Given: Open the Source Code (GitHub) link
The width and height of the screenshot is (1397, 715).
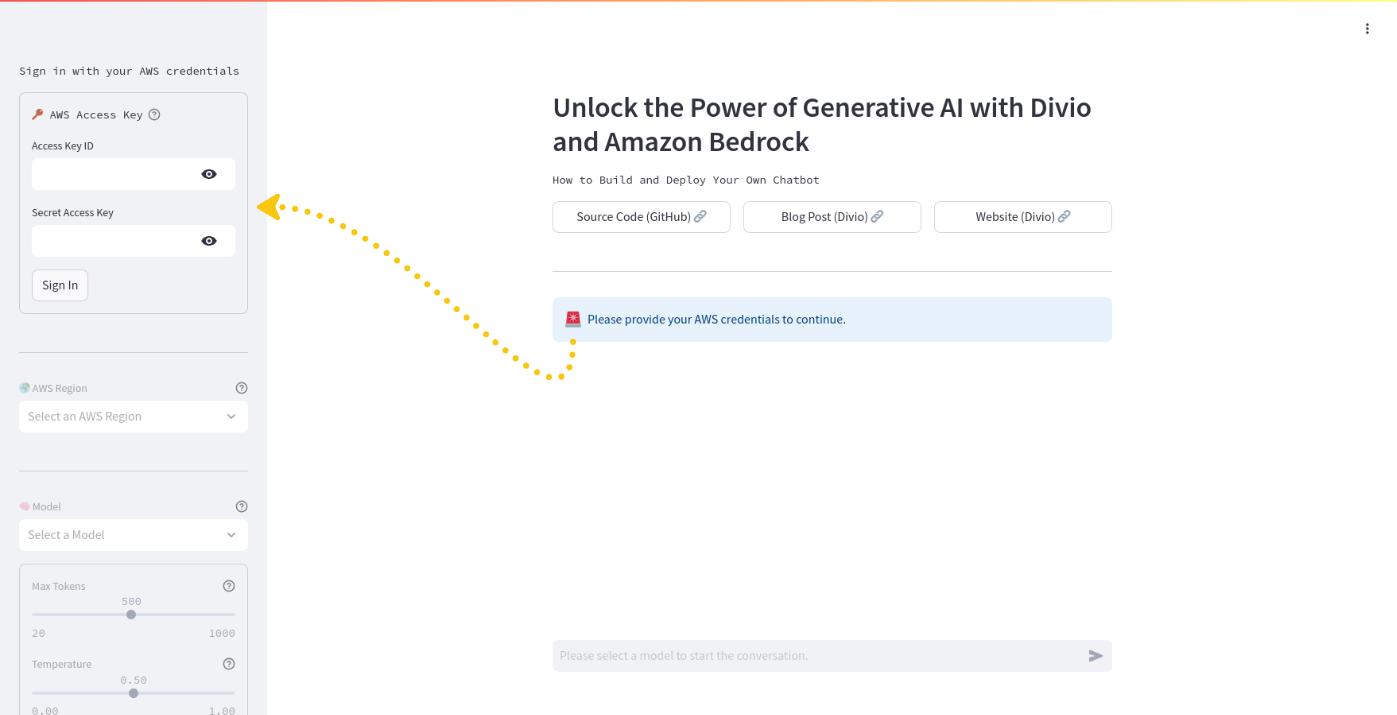Looking at the screenshot, I should 641,217.
